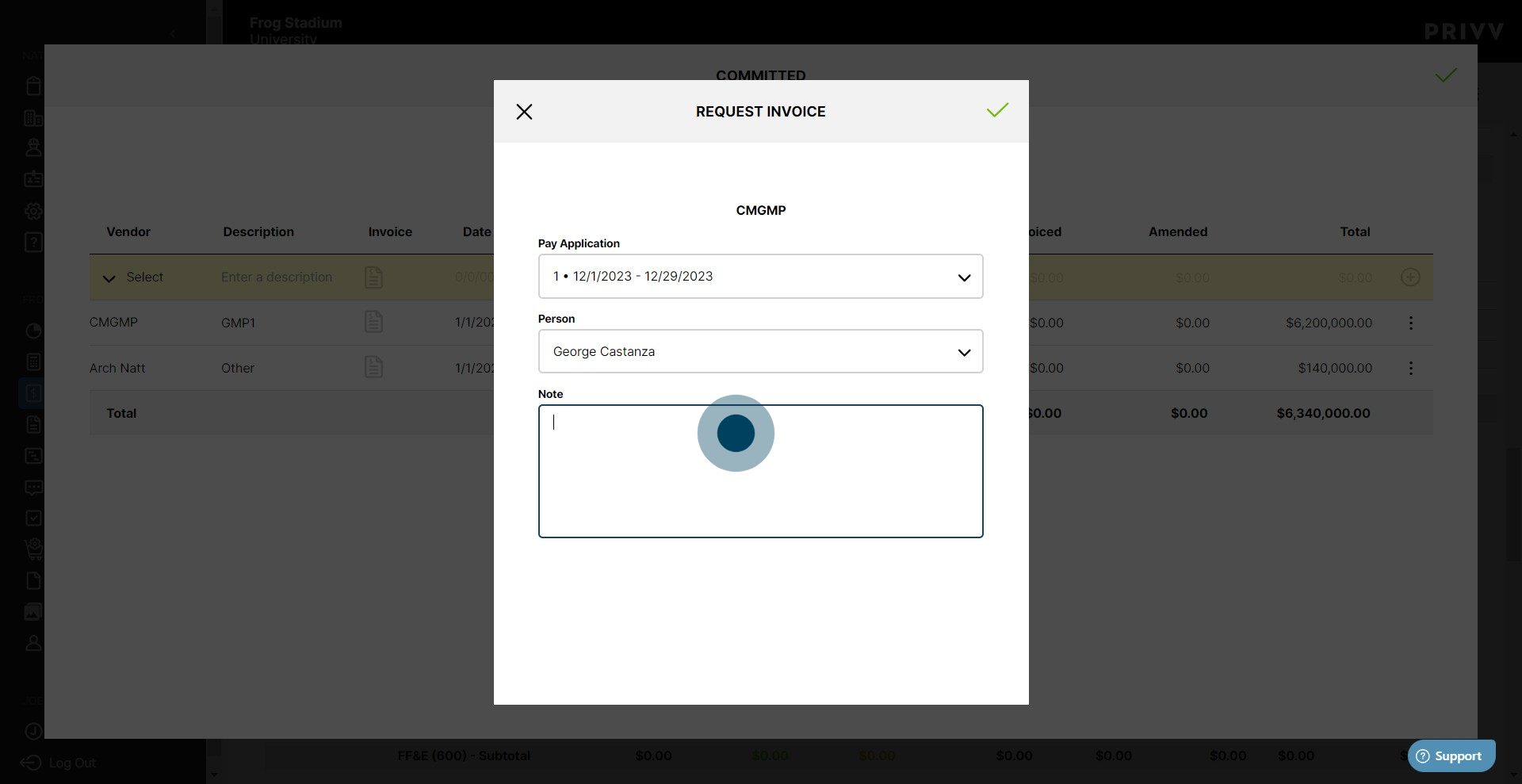This screenshot has height=784, width=1522.
Task: Open the highlighted dollar budget icon in sidebar
Action: coord(33,393)
